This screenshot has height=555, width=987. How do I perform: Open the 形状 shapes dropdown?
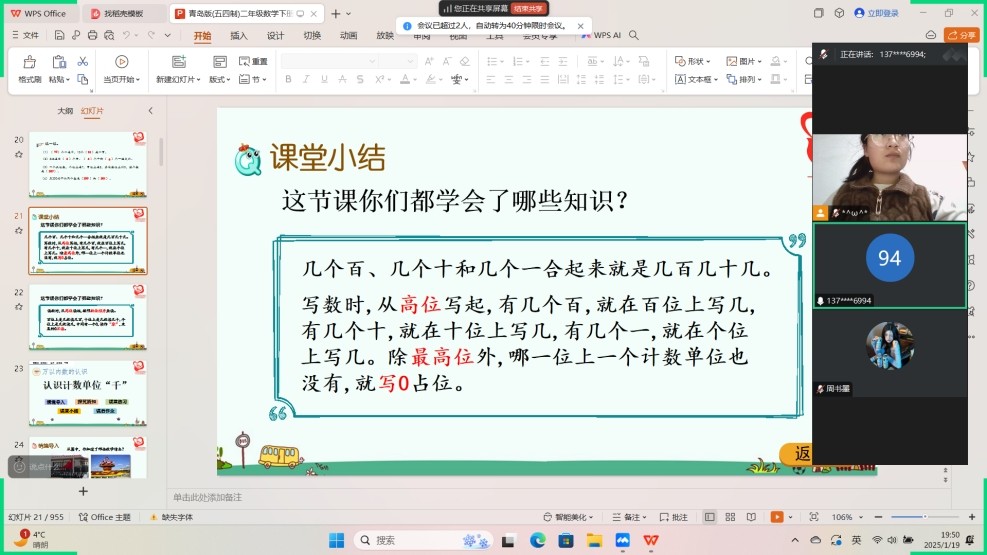[694, 61]
